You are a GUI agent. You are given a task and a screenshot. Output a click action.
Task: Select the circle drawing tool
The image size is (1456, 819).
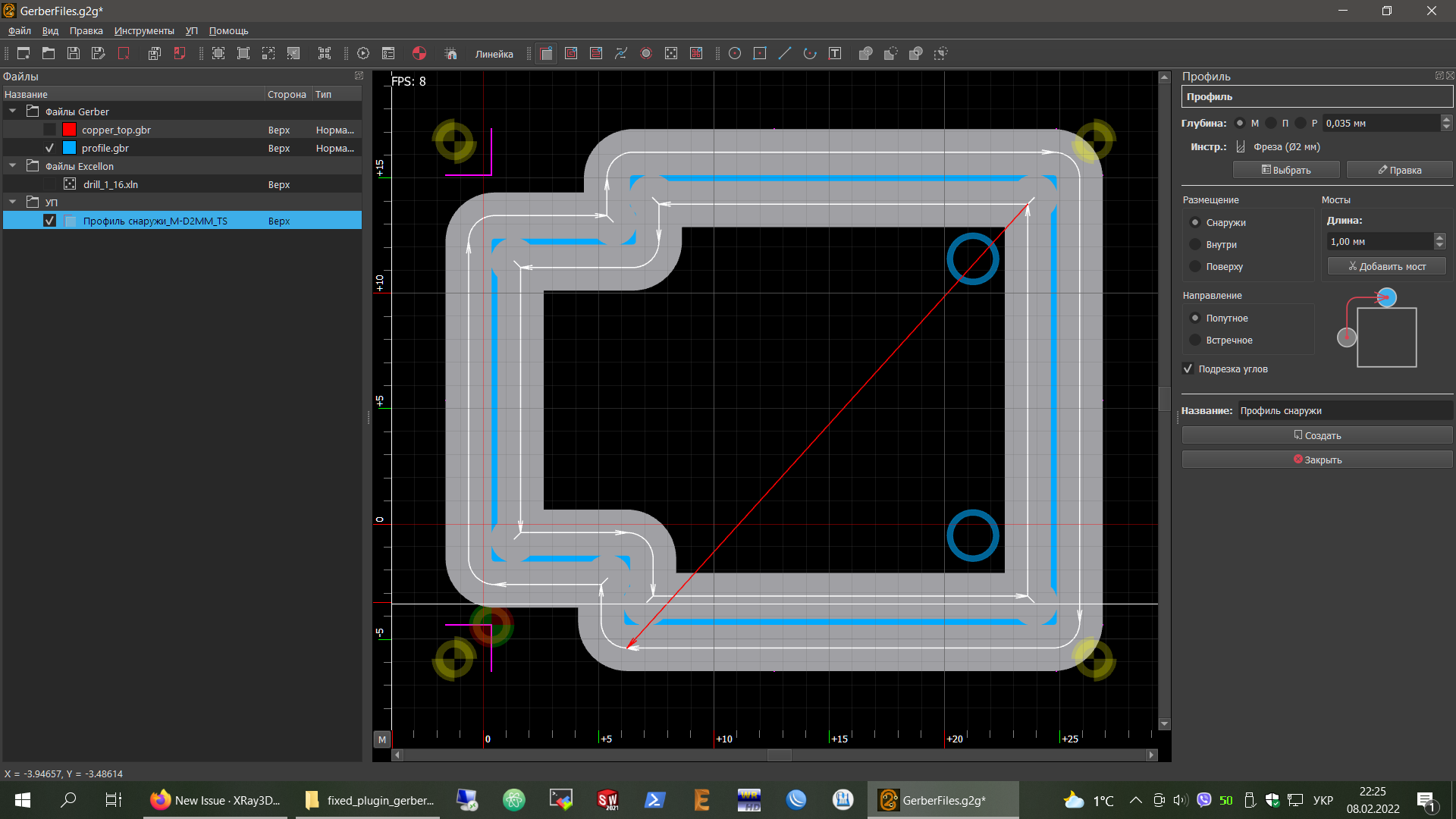735,53
